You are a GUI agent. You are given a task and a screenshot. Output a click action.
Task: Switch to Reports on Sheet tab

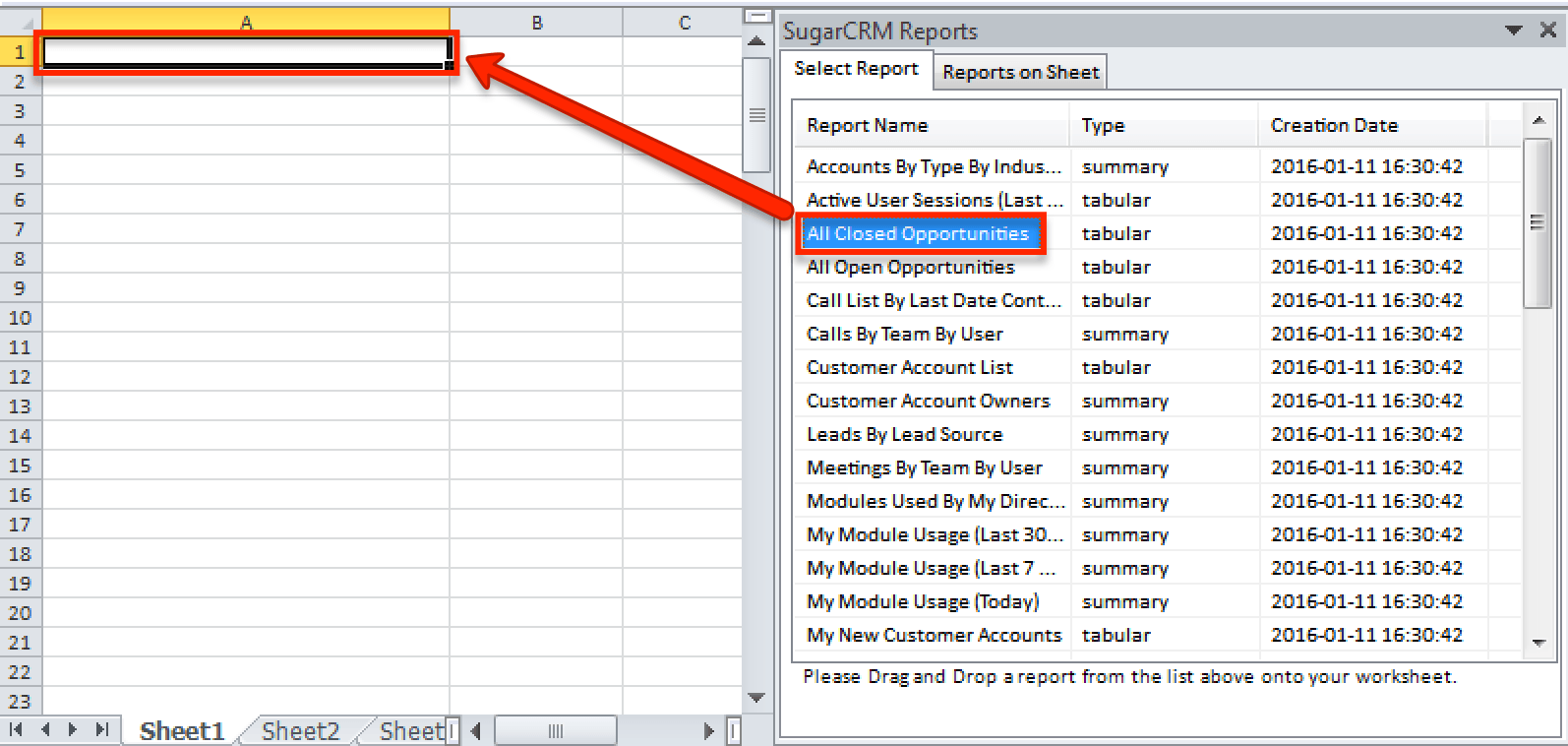click(x=1020, y=72)
